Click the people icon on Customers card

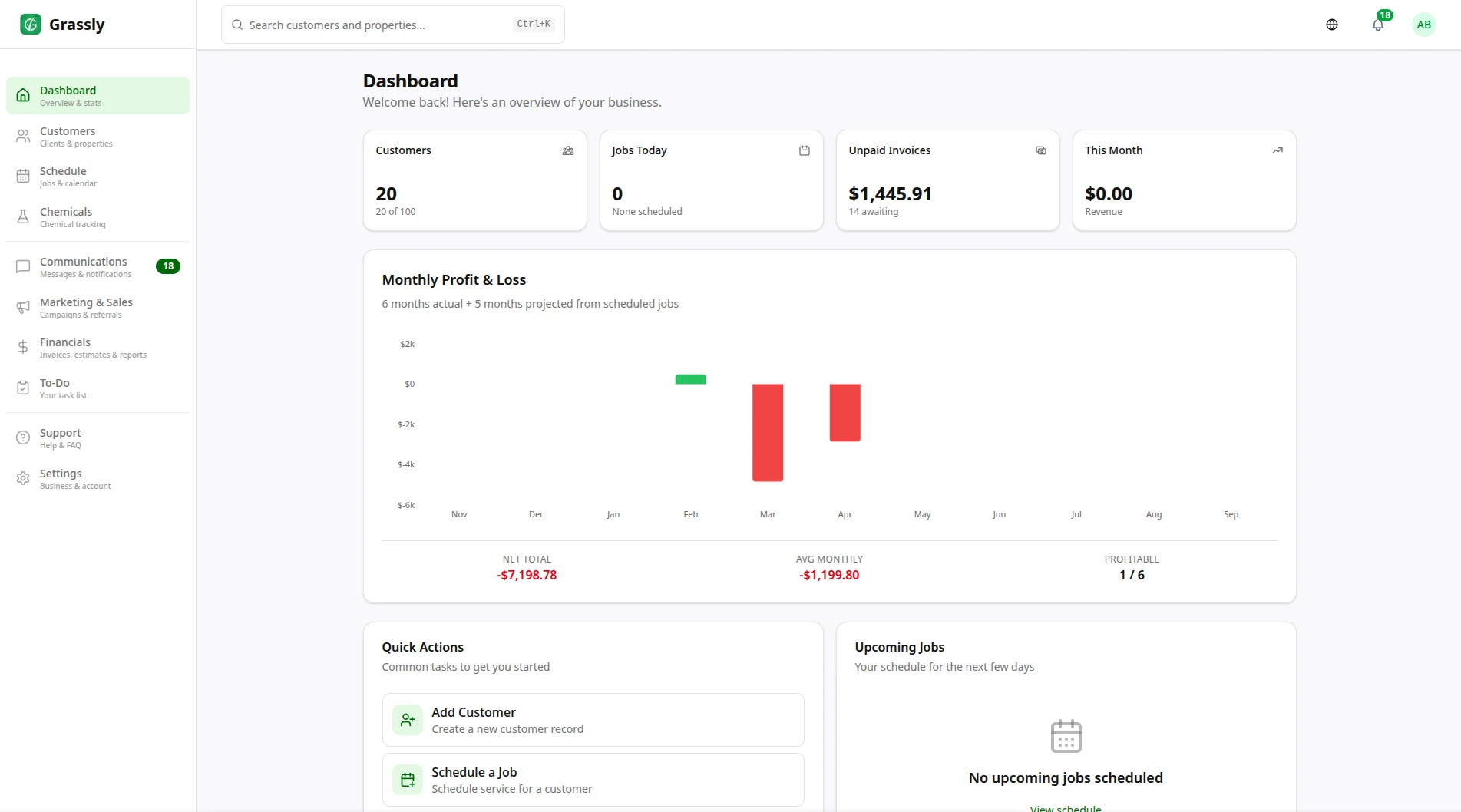click(568, 150)
